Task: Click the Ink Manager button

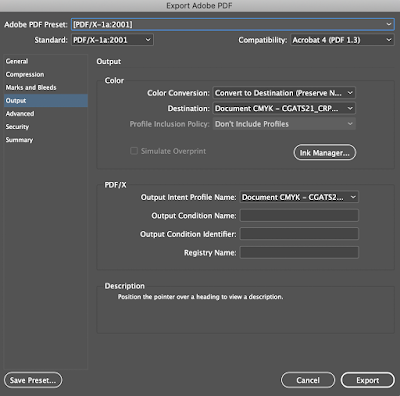Action: 325,152
